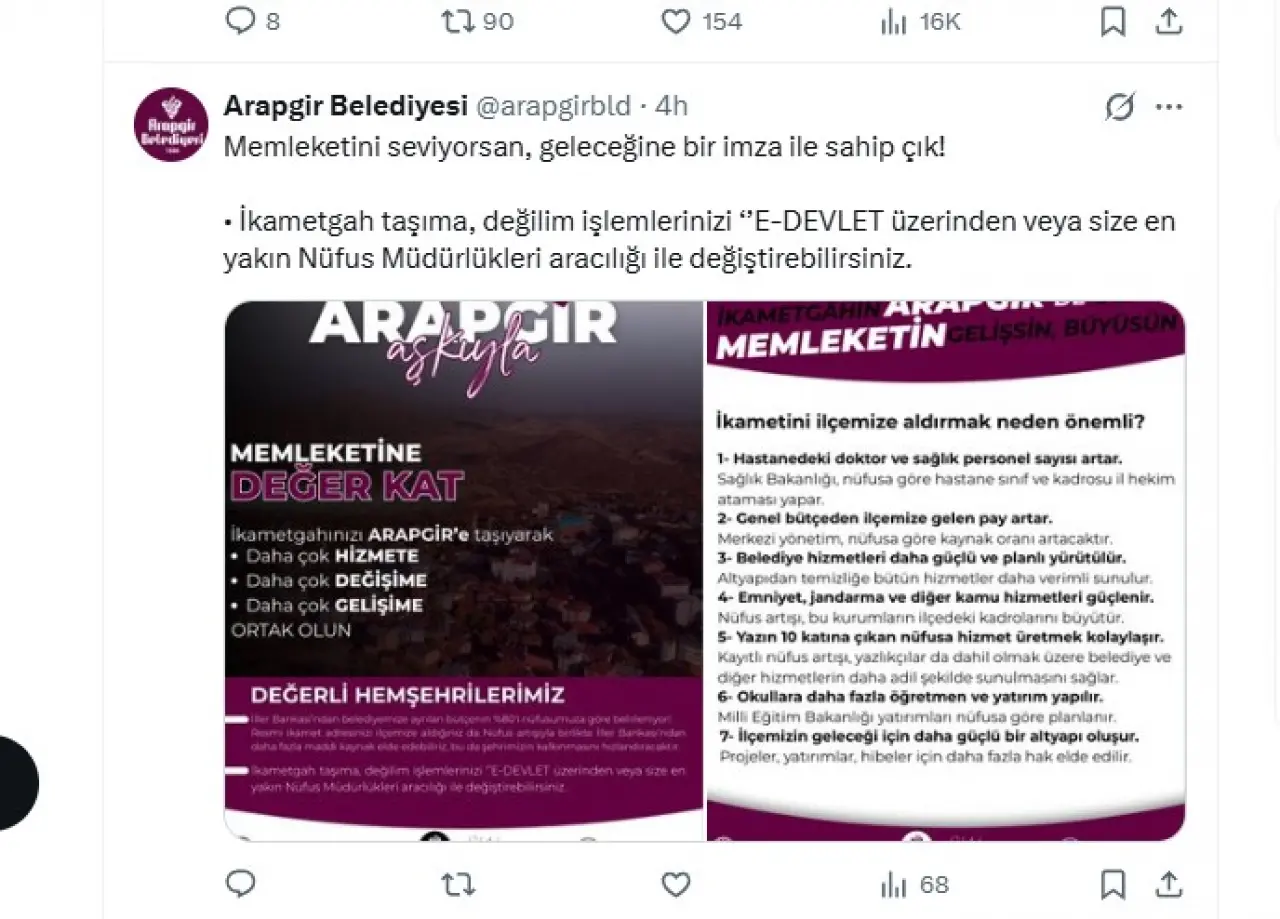Open the three-dot more options menu
The image size is (1280, 919).
[x=1169, y=106]
